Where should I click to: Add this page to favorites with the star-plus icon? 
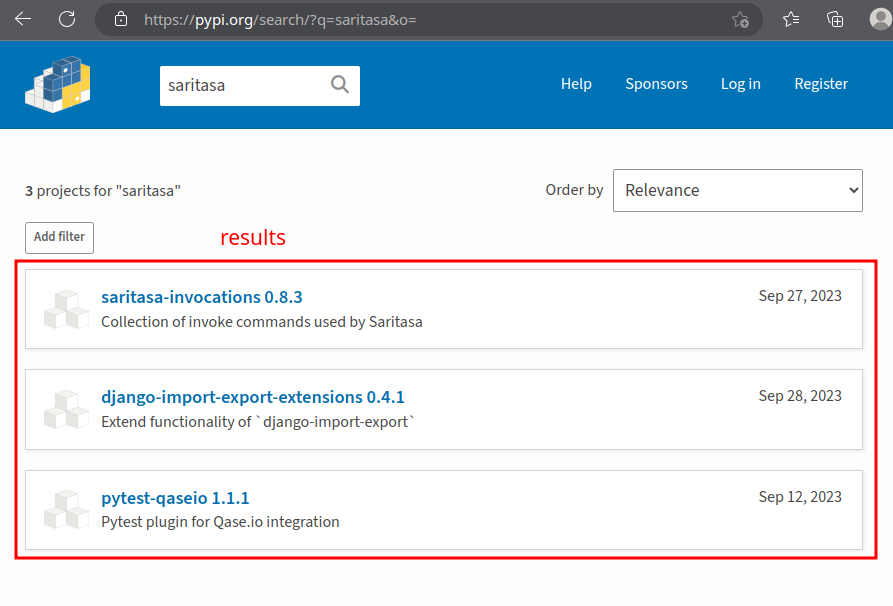click(740, 19)
